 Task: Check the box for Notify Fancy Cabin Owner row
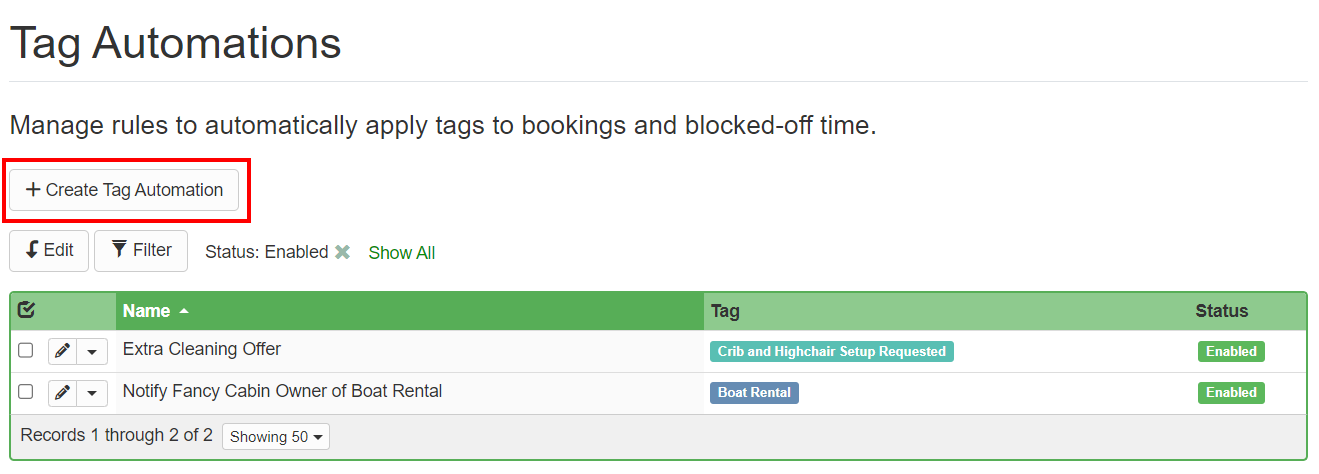[26, 392]
